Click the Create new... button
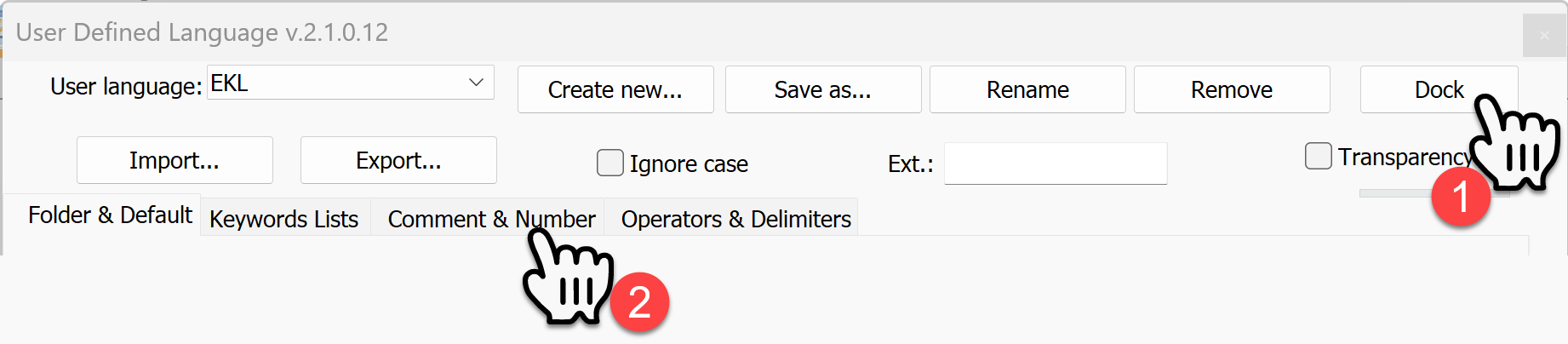 (x=615, y=89)
